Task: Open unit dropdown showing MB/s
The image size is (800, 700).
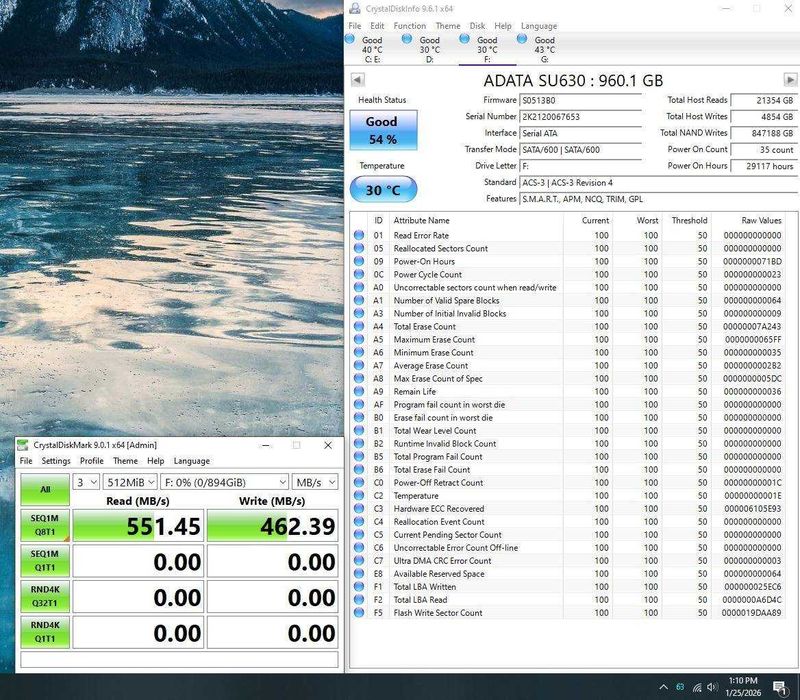Action: (x=315, y=482)
